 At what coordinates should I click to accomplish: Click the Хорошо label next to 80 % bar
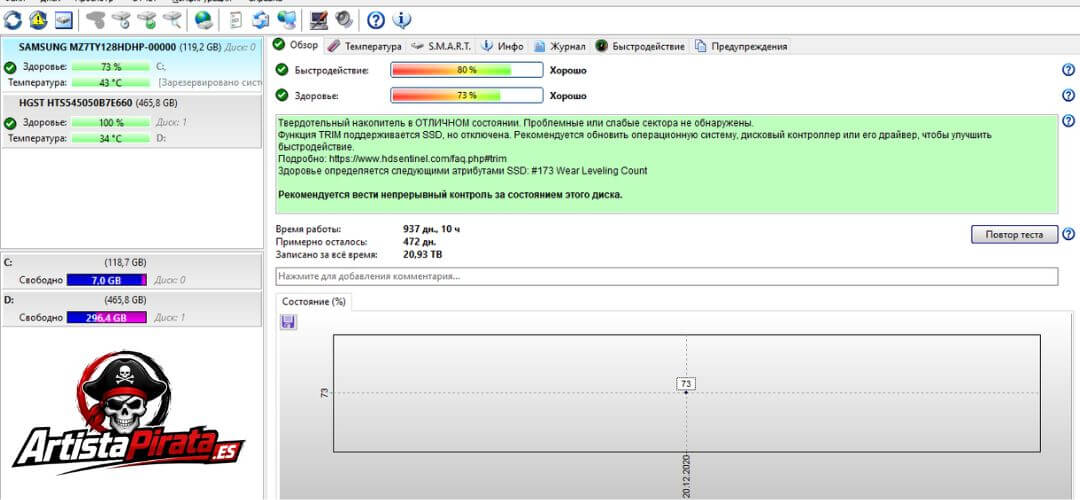568,70
